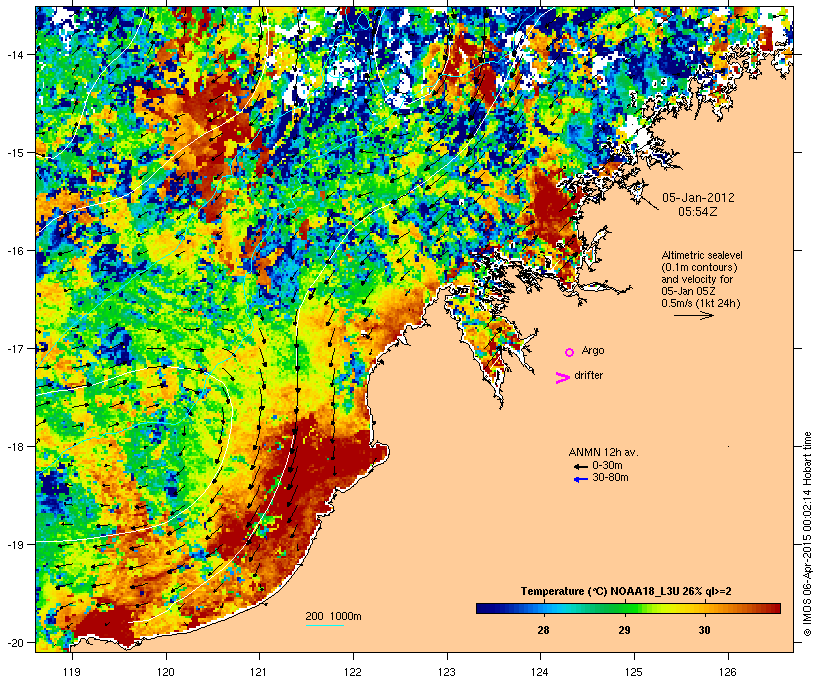Click the 'drifter' legend label
Viewport: 820px width, 680px height.
pos(588,375)
